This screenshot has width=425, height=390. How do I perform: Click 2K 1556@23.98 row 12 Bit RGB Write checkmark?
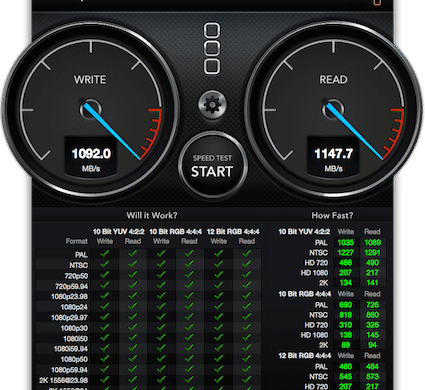point(219,380)
